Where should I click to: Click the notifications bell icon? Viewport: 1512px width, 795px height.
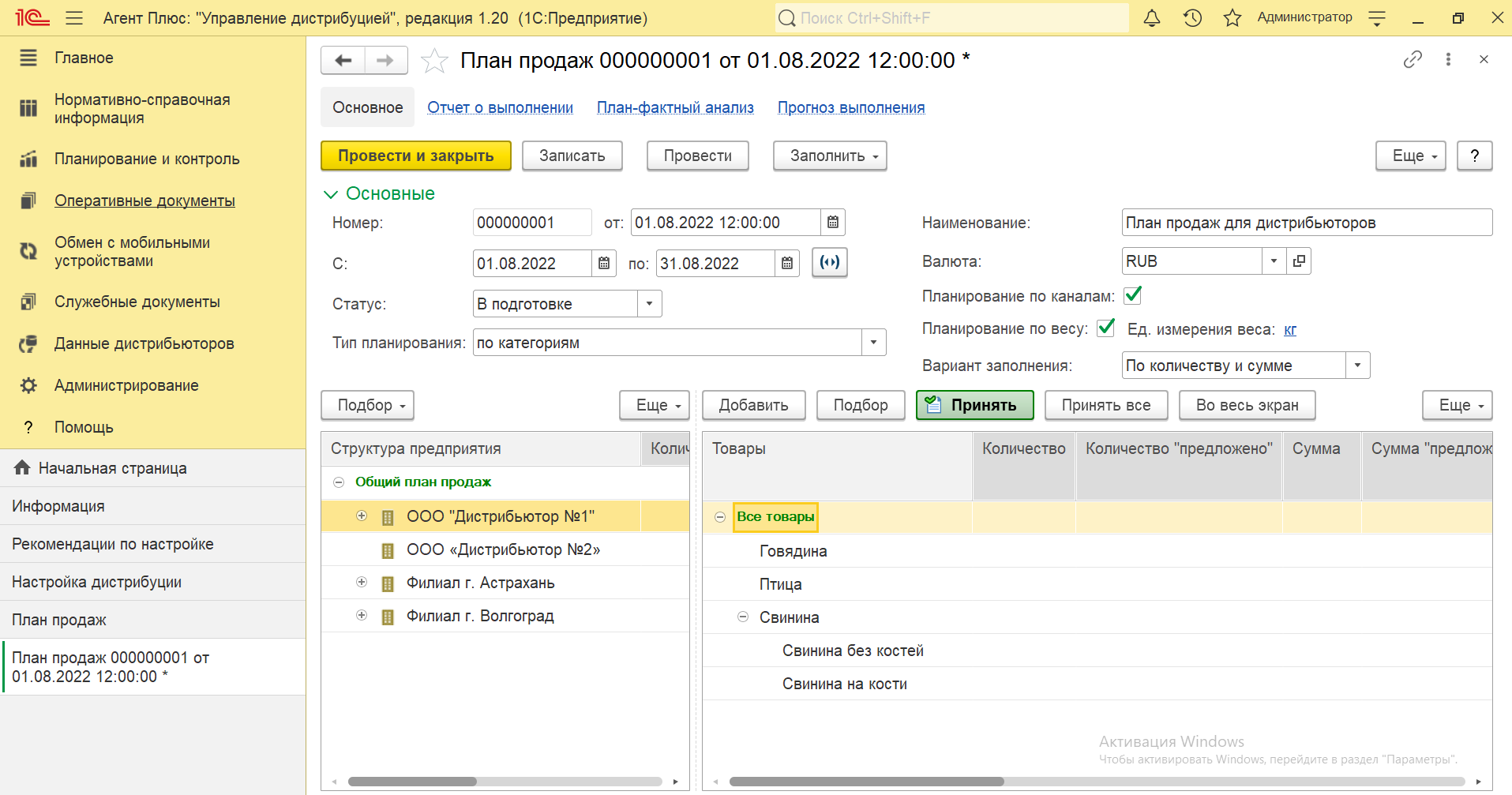[1152, 18]
